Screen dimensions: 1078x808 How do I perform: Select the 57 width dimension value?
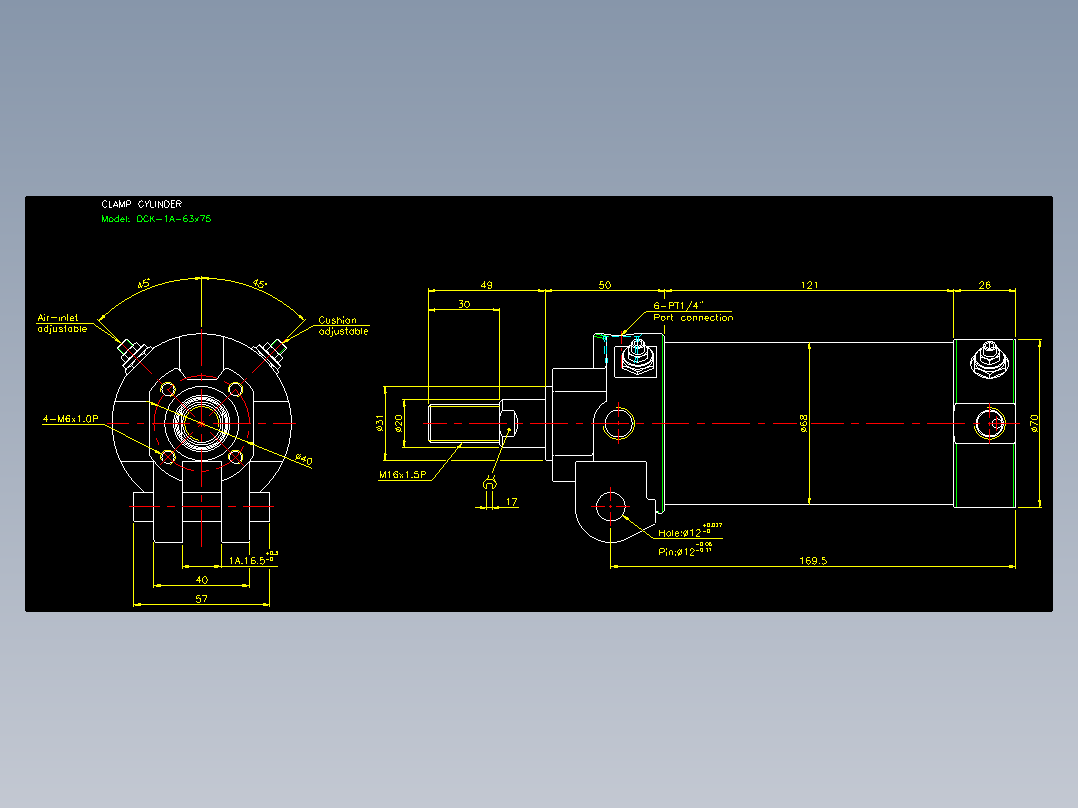(x=201, y=599)
